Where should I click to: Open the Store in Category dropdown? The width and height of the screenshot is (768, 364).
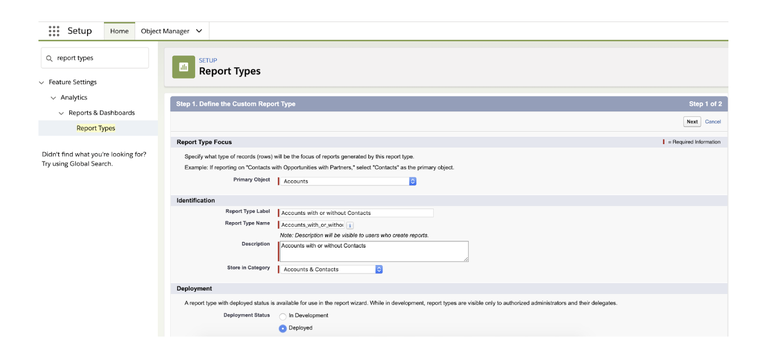coord(331,269)
